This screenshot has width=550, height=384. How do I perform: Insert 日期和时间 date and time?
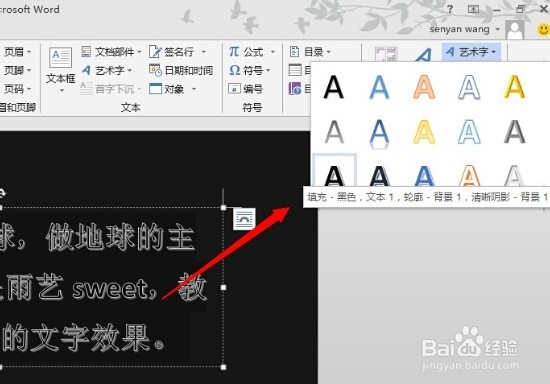[x=181, y=70]
